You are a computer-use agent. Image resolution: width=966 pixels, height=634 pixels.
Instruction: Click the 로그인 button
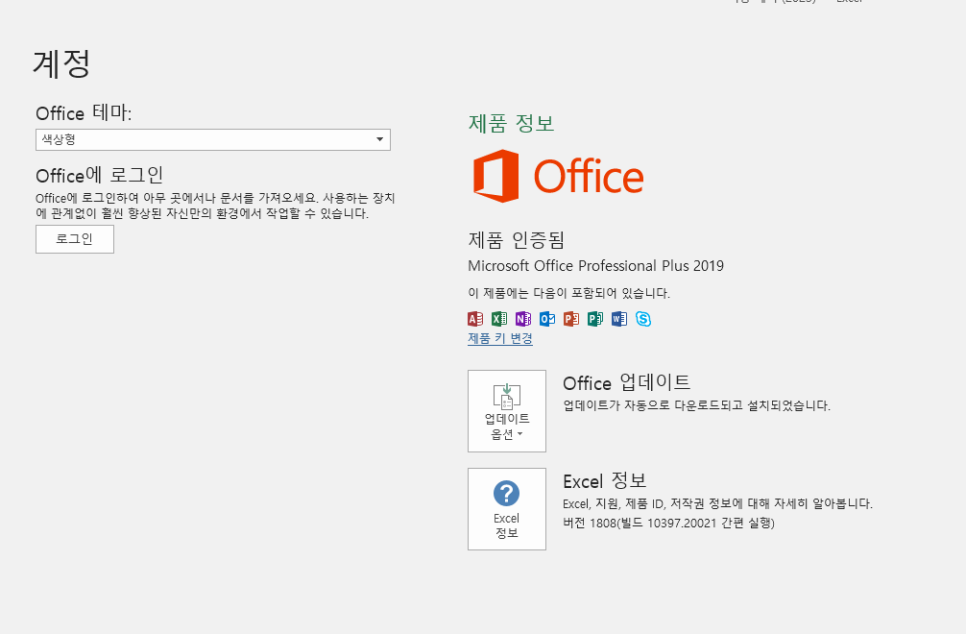point(75,239)
